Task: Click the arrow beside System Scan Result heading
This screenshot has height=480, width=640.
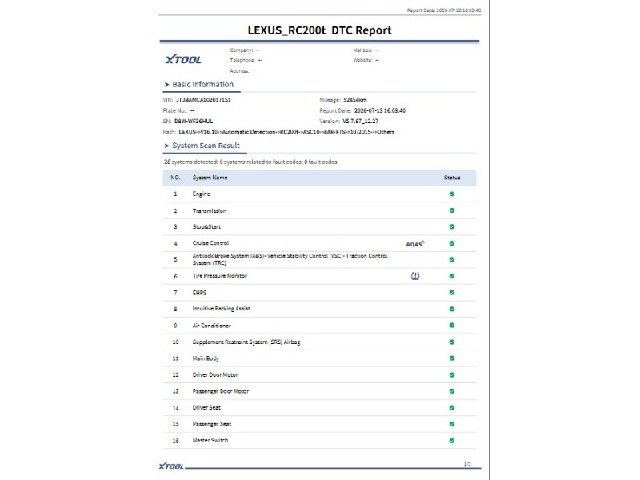Action: 167,146
